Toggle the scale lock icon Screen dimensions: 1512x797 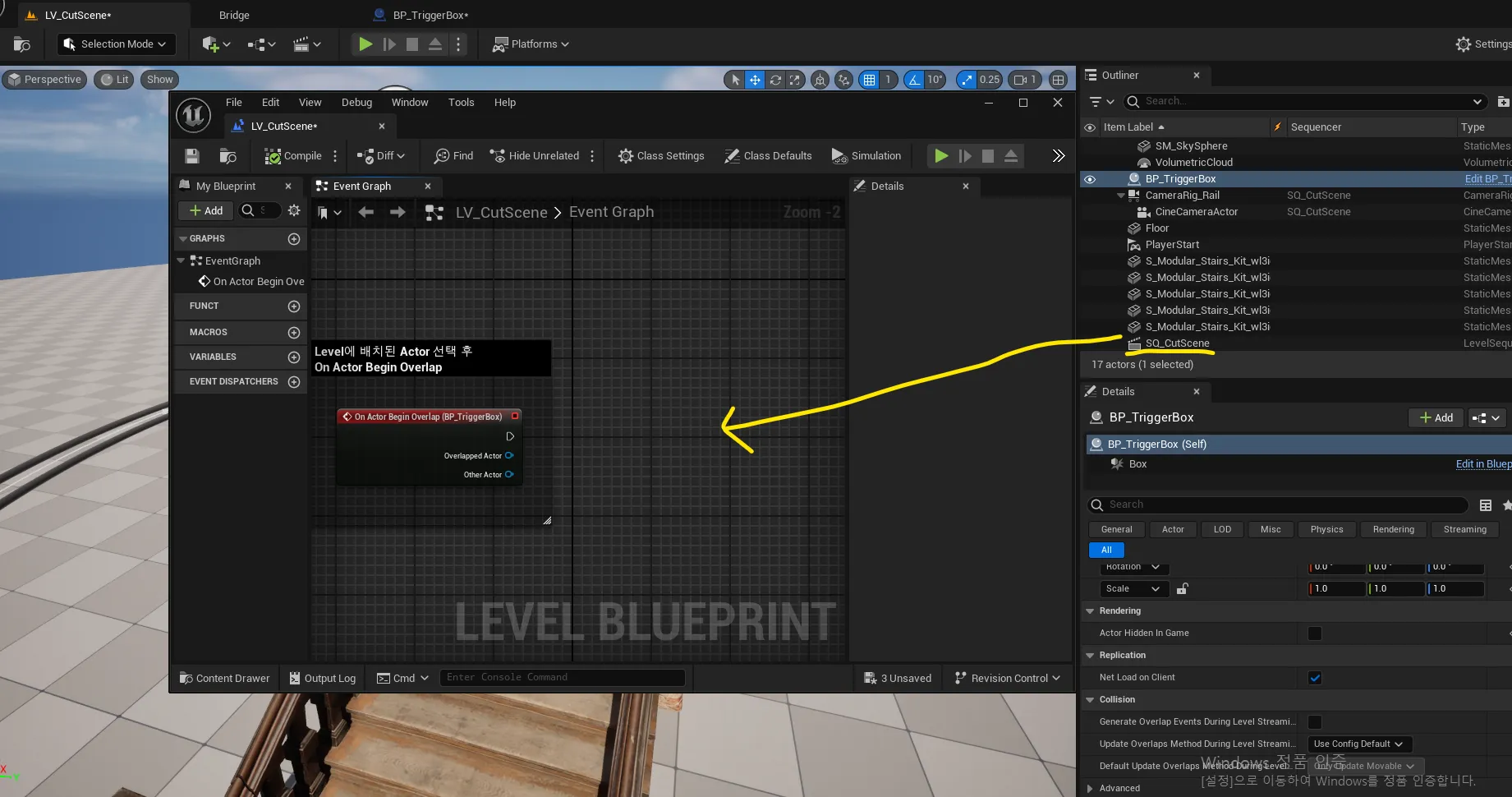pos(1182,589)
